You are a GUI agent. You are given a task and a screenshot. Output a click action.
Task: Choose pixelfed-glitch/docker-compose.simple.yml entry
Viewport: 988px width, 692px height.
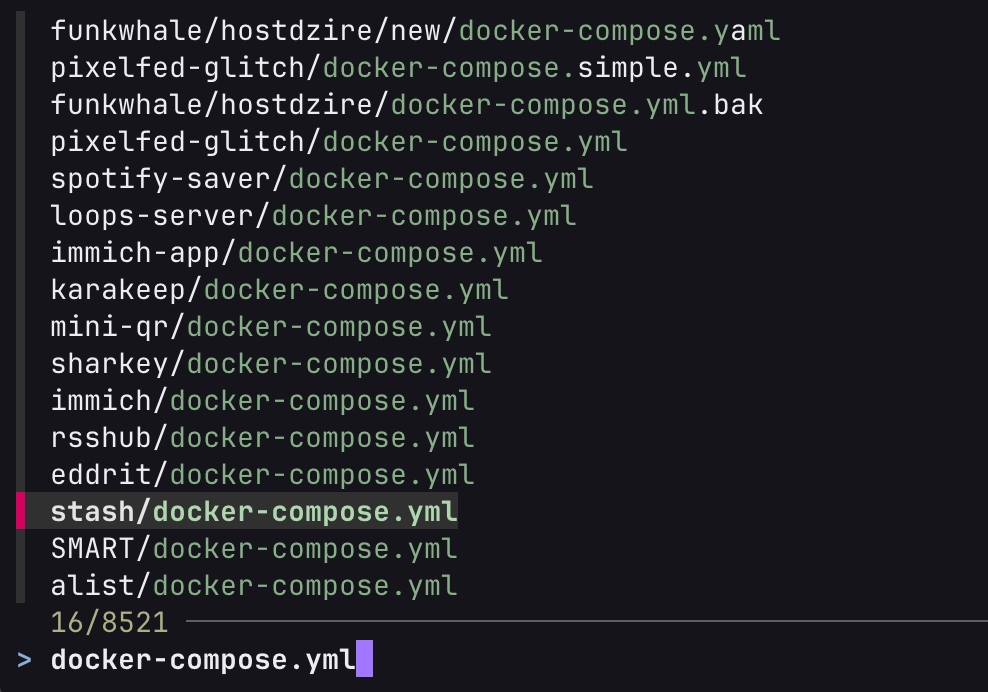[x=398, y=68]
